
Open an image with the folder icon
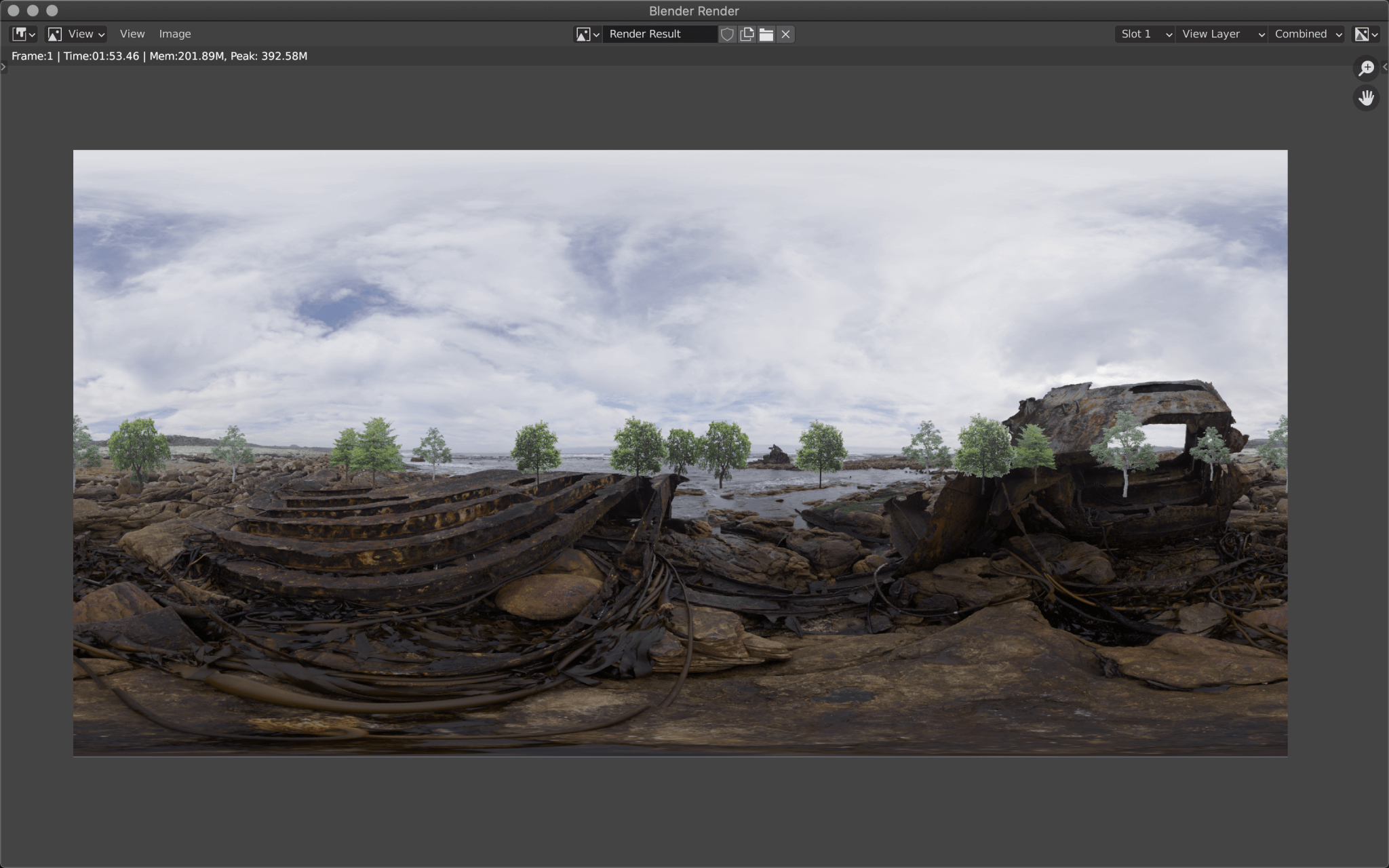tap(766, 34)
